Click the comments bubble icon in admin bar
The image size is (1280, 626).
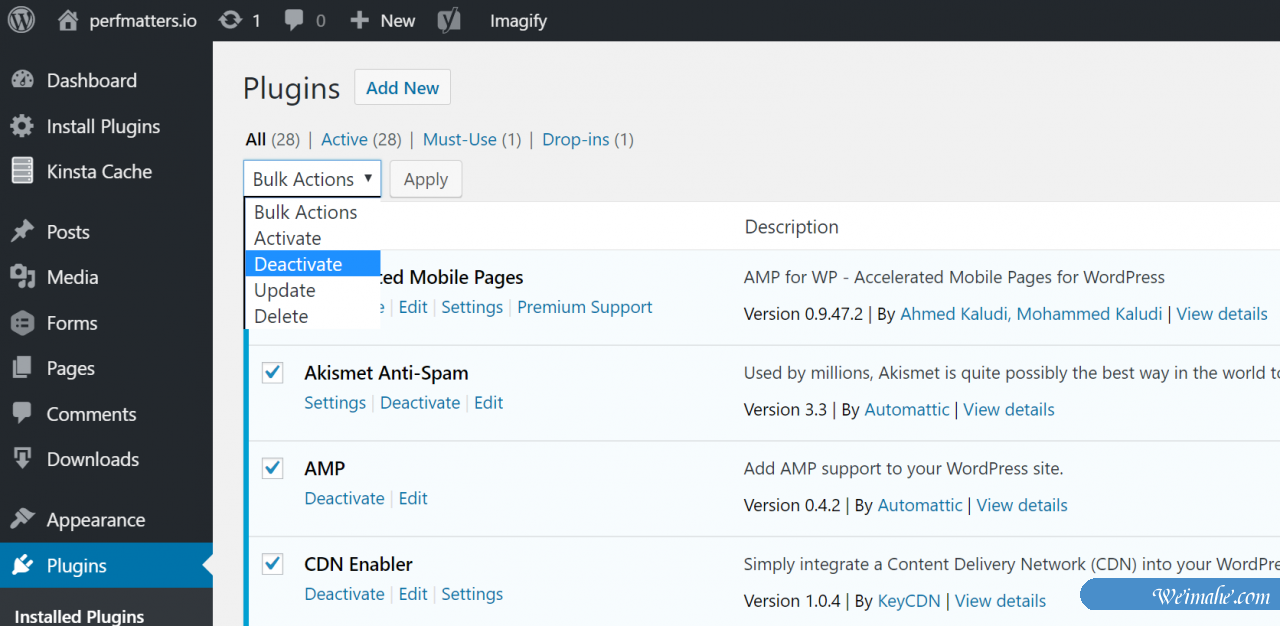click(x=294, y=20)
